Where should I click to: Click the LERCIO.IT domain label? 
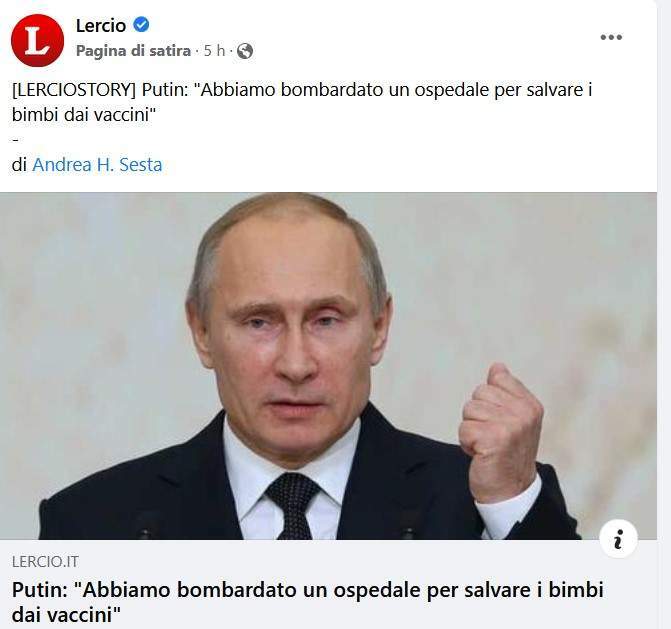point(45,561)
